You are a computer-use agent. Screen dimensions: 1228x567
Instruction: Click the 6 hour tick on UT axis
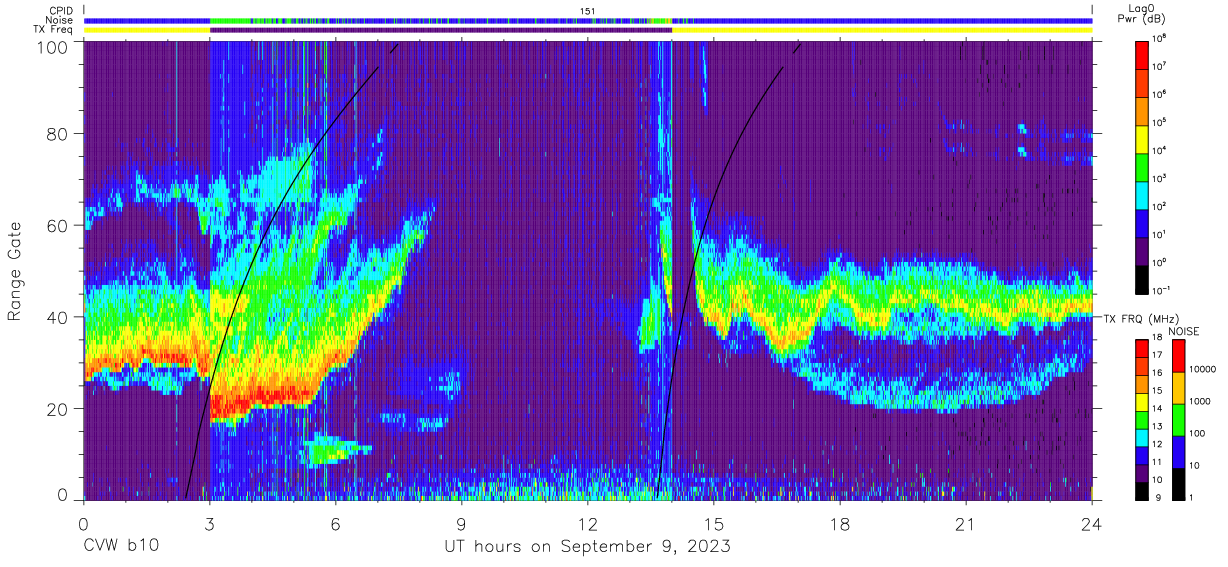[x=335, y=523]
